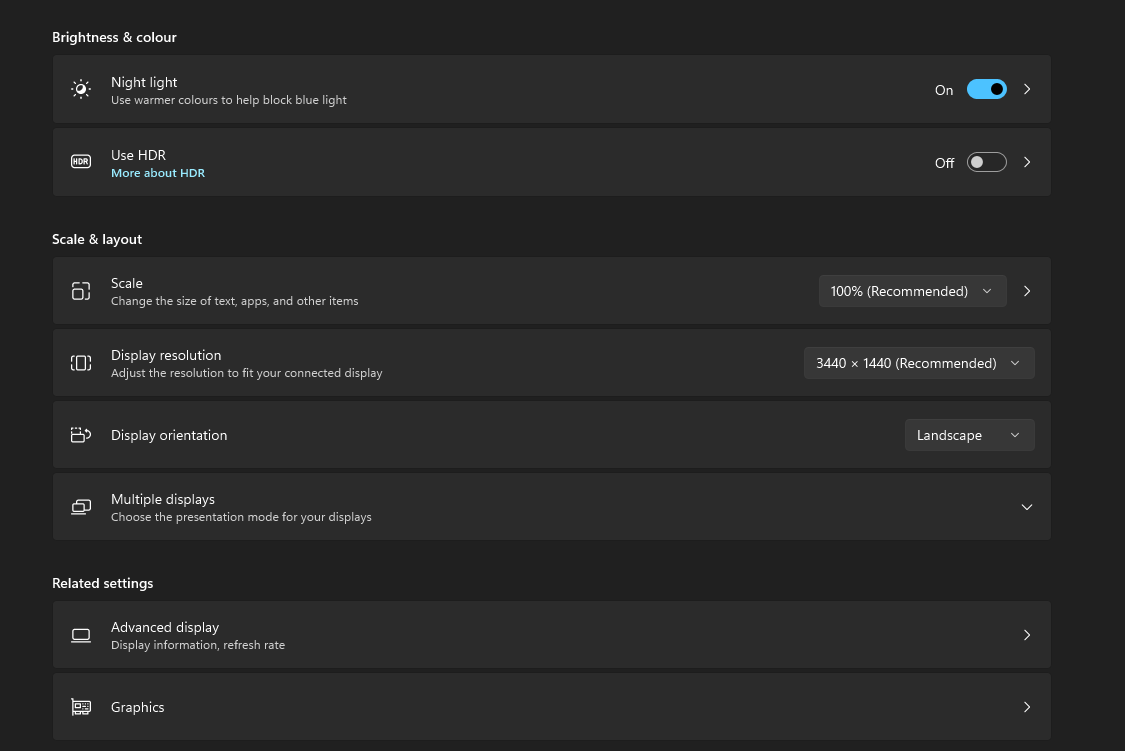The width and height of the screenshot is (1125, 751).
Task: Click the Scale setting icon
Action: (81, 291)
